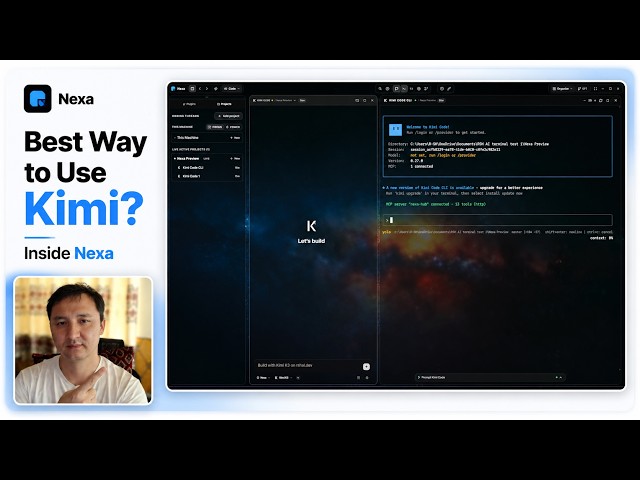The height and width of the screenshot is (480, 640).
Task: Maximize the middle Kimi Code panel
Action: click(x=364, y=100)
